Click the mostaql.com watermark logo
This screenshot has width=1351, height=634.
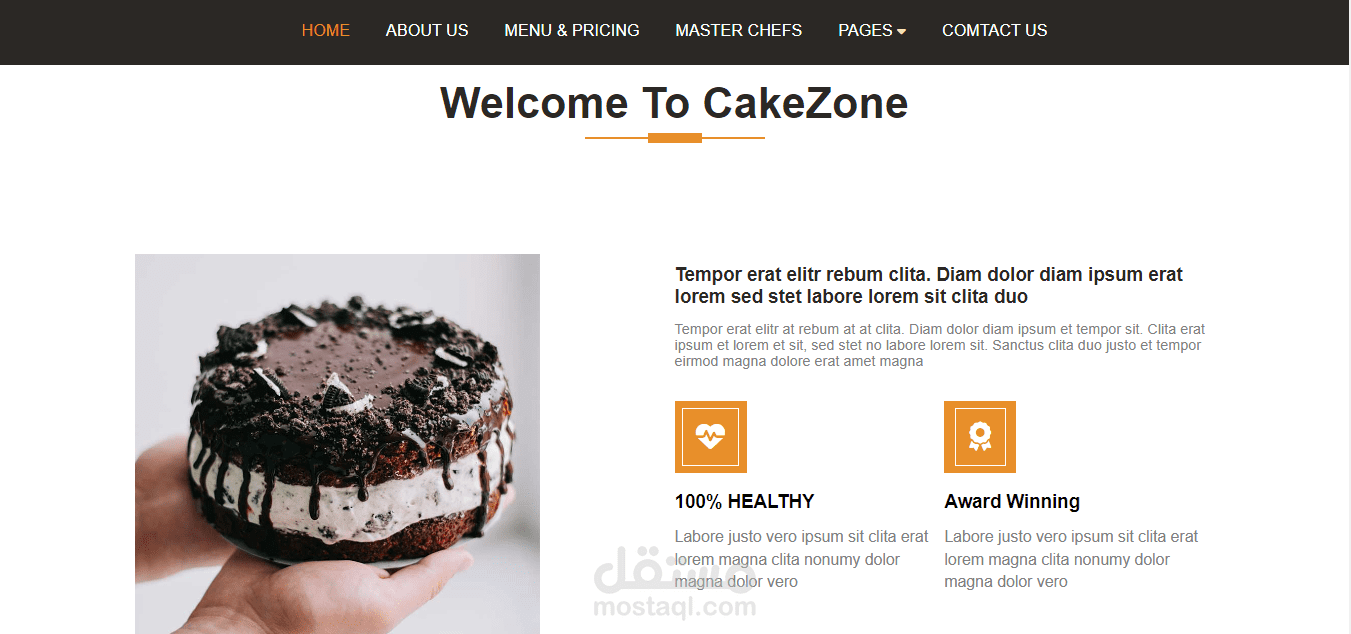(675, 582)
